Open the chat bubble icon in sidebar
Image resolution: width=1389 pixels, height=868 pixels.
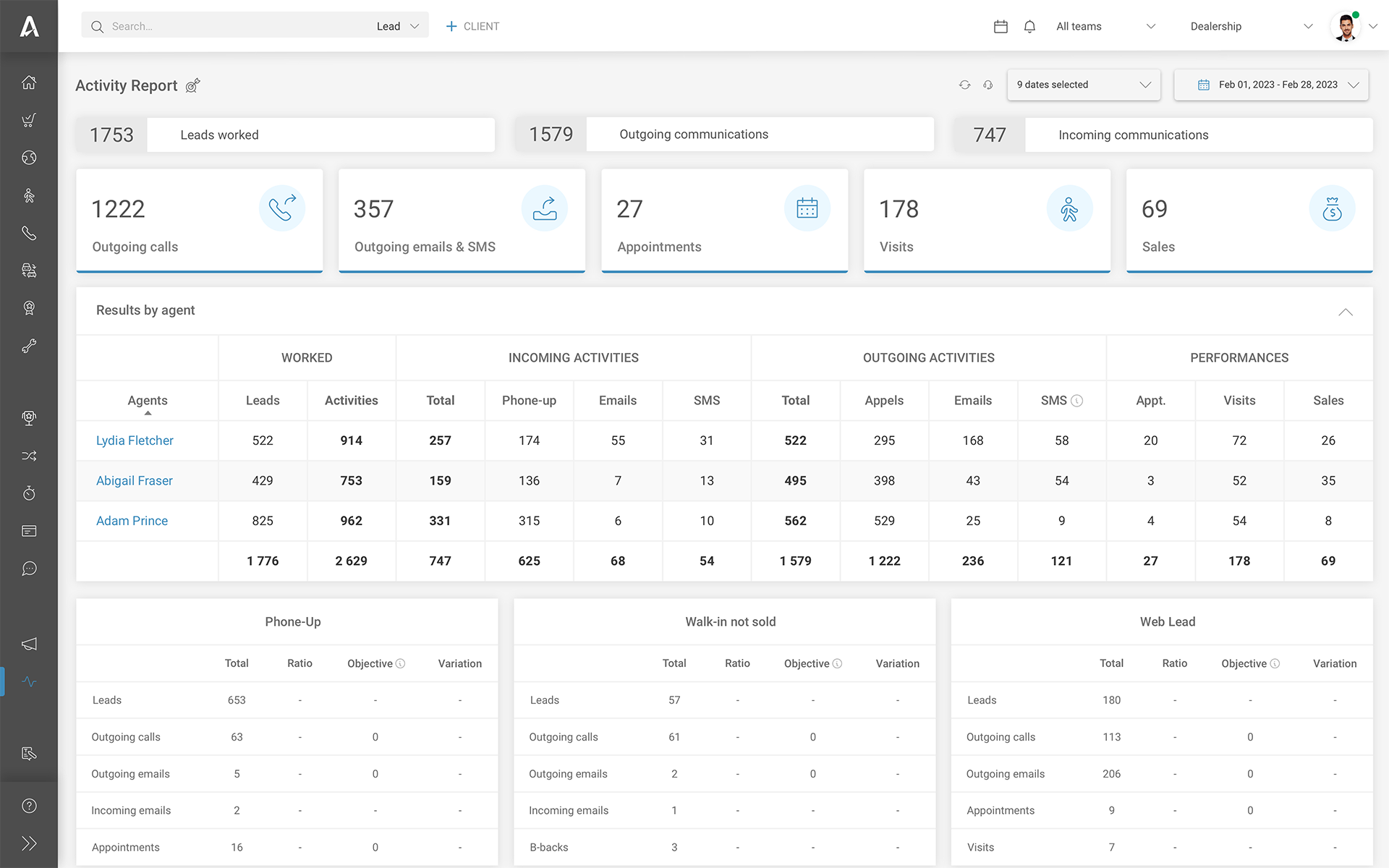coord(29,569)
